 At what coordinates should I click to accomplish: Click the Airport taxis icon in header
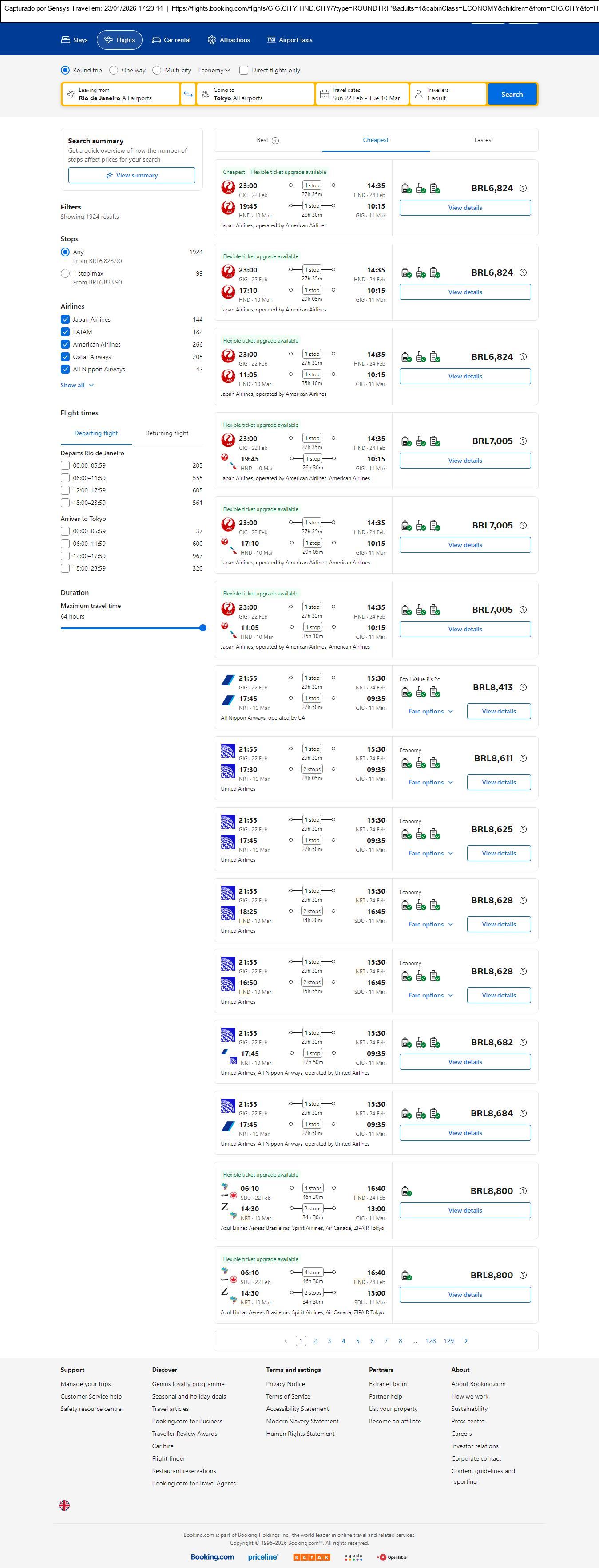click(271, 40)
